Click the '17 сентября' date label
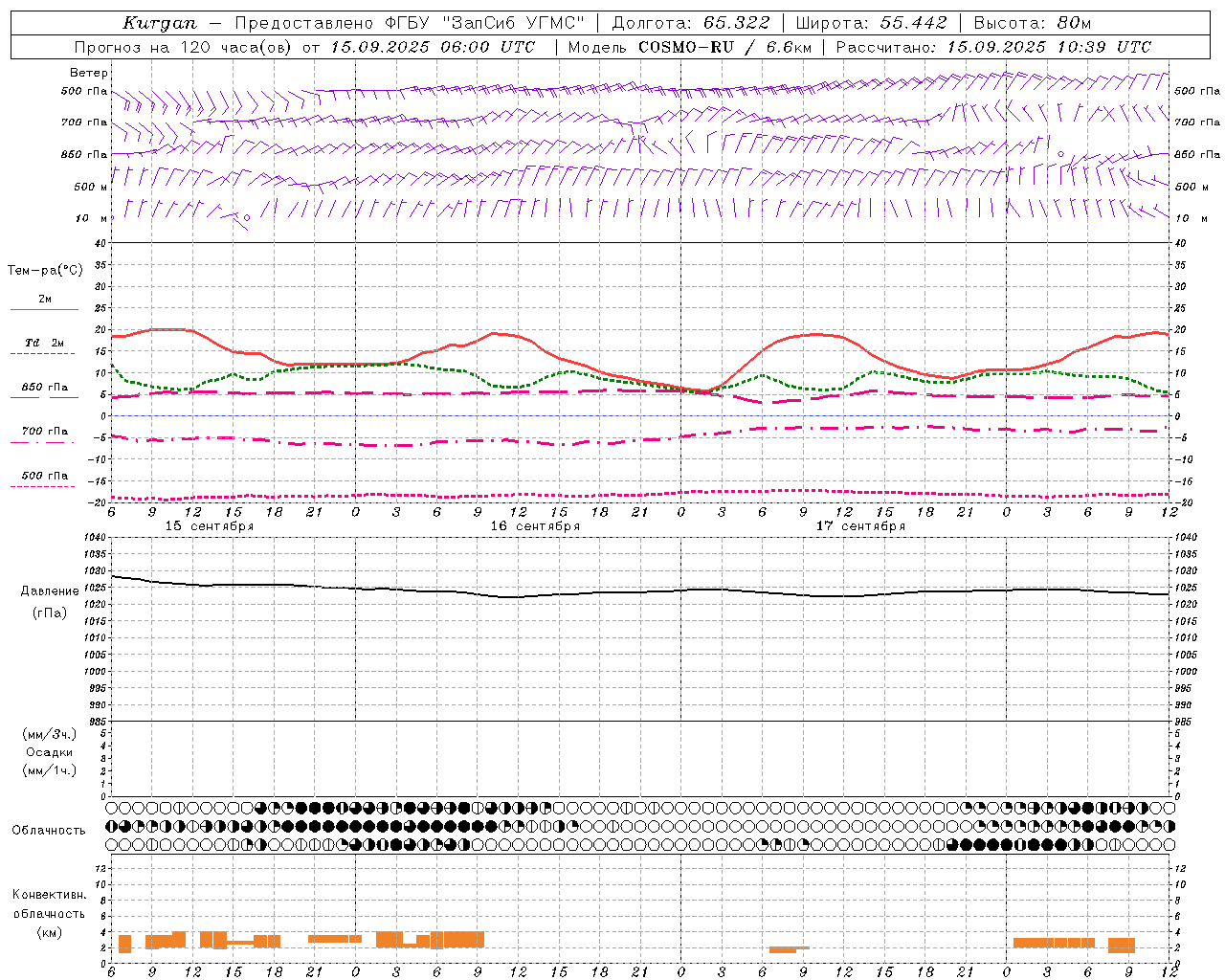This screenshot has width=1225, height=980. [x=860, y=527]
